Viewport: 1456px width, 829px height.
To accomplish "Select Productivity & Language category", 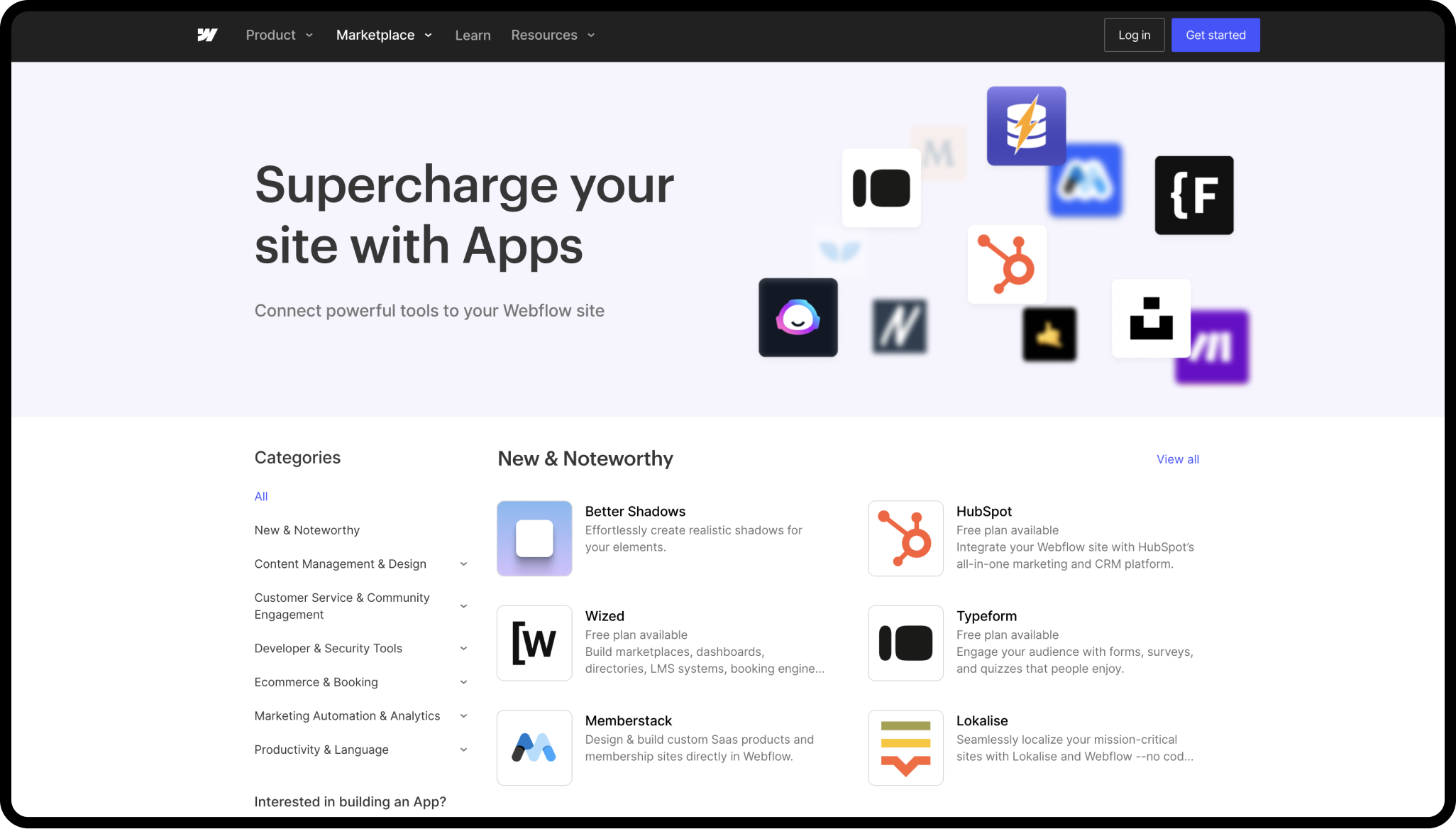I will point(321,750).
